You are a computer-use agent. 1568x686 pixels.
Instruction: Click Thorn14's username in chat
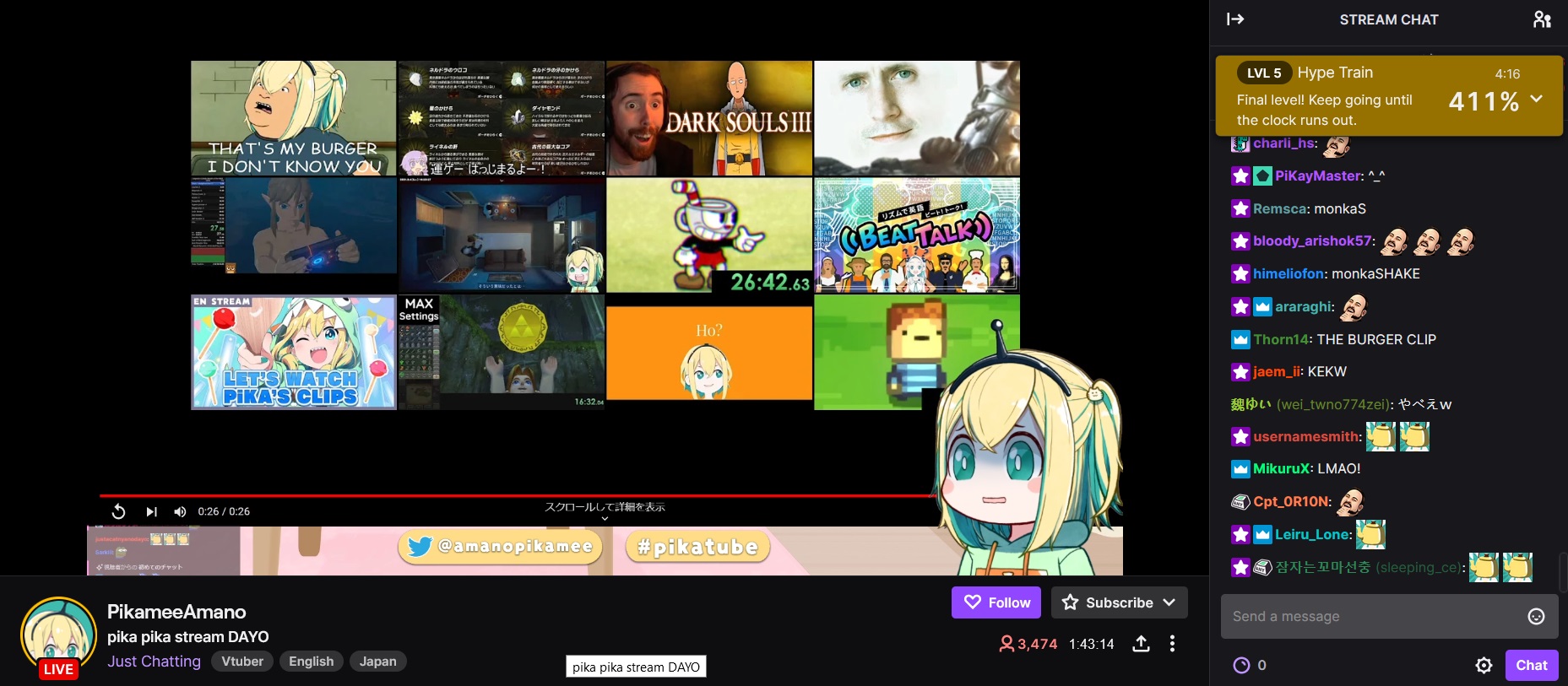point(1281,339)
